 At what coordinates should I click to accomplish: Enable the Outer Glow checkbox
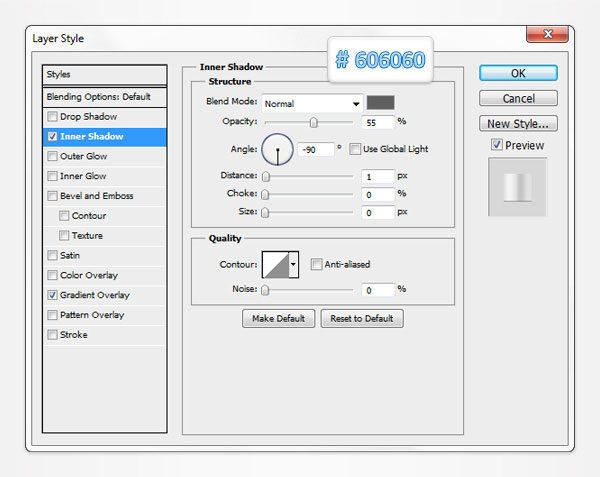pos(52,156)
